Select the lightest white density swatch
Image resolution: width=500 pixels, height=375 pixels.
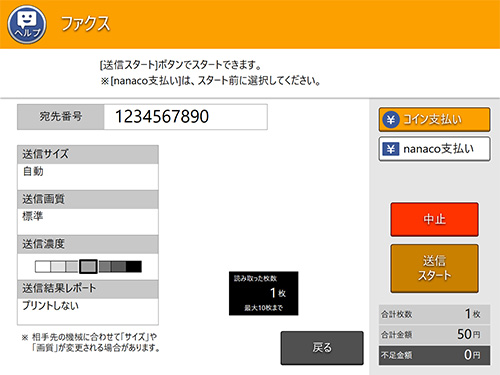[x=43, y=267]
